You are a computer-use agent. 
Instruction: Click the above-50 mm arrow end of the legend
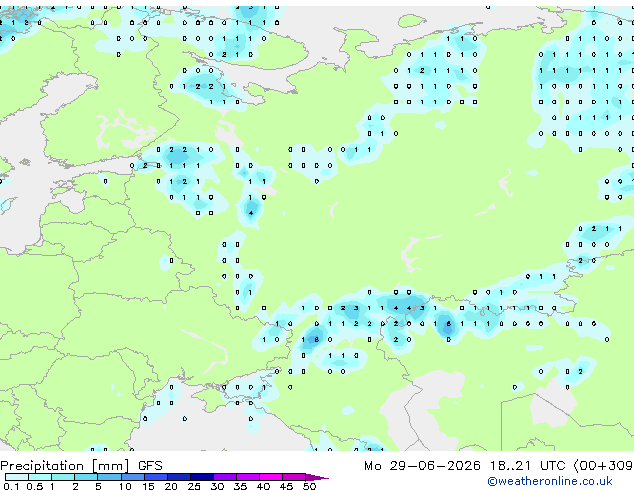click(317, 477)
